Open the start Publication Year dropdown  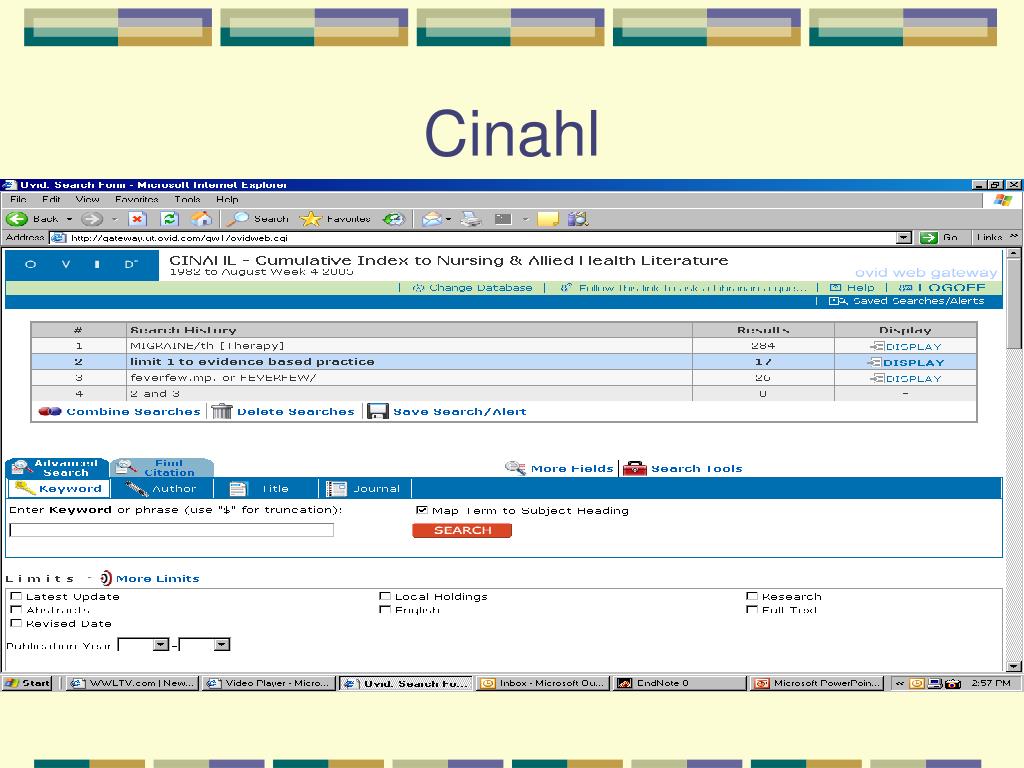[x=161, y=645]
